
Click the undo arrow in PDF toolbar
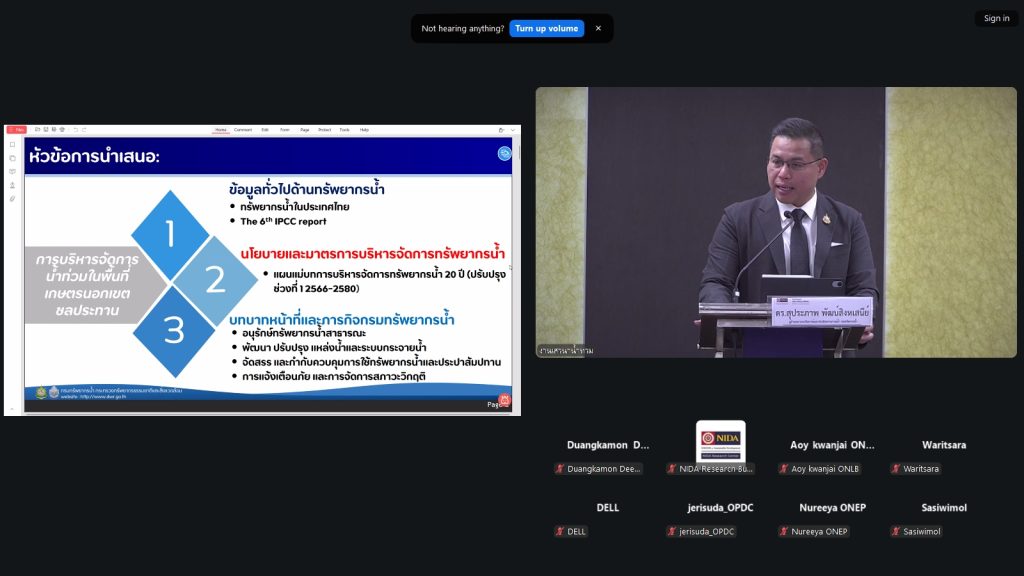(x=75, y=129)
